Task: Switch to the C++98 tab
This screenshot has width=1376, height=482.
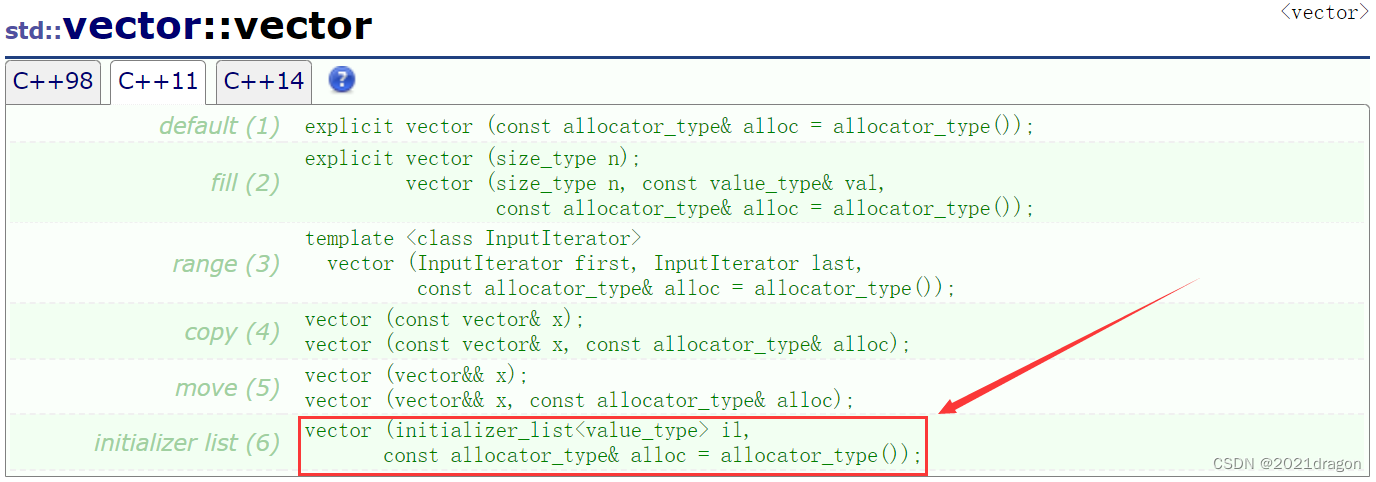Action: click(x=53, y=82)
